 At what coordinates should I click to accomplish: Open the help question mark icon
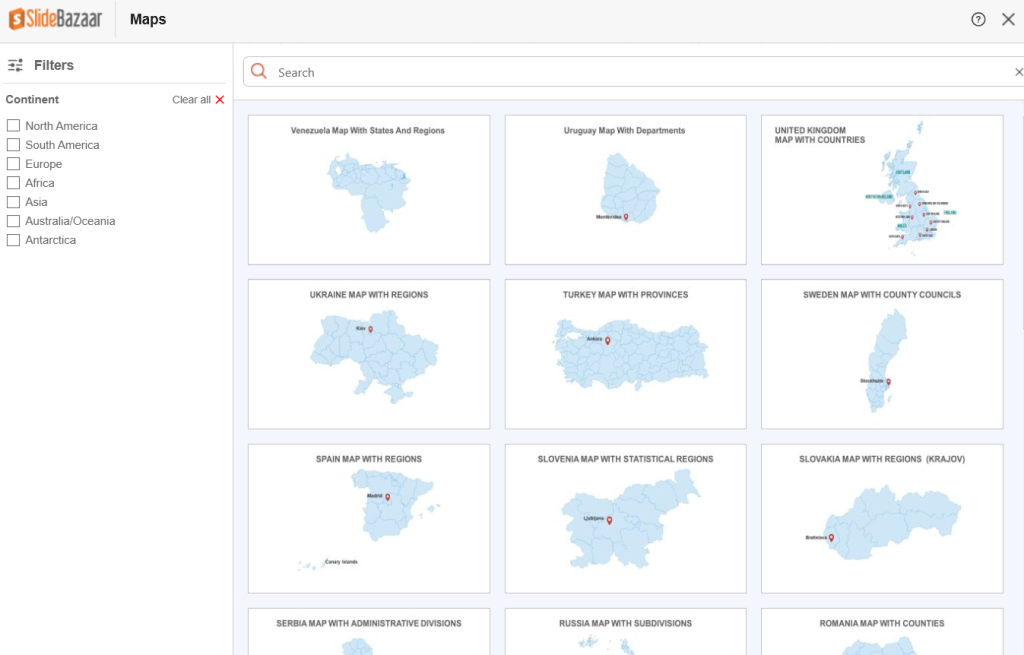point(978,19)
